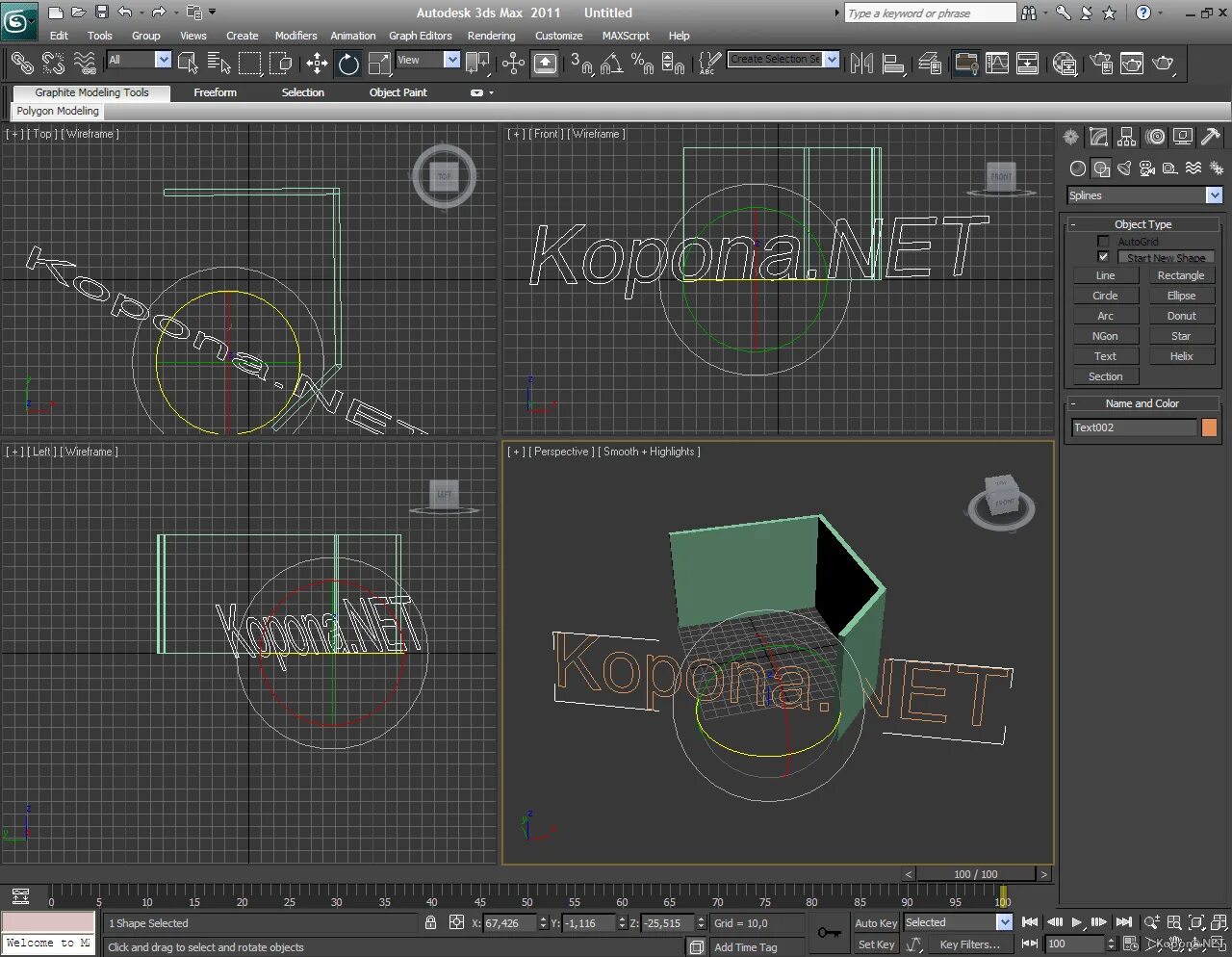Open the Selected key filter dropdown
Viewport: 1232px width, 957px height.
(x=1004, y=922)
